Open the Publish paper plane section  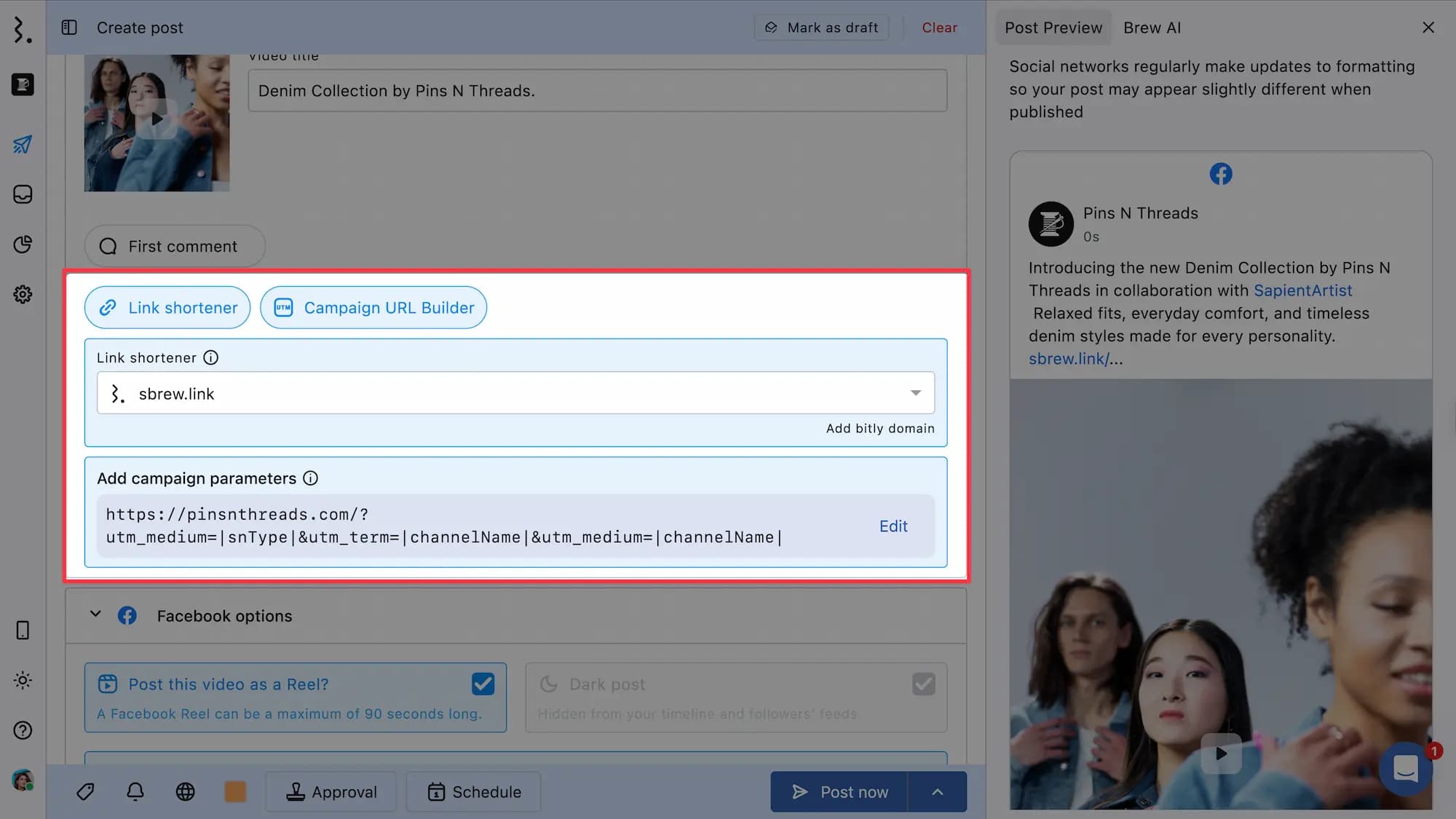coord(23,144)
